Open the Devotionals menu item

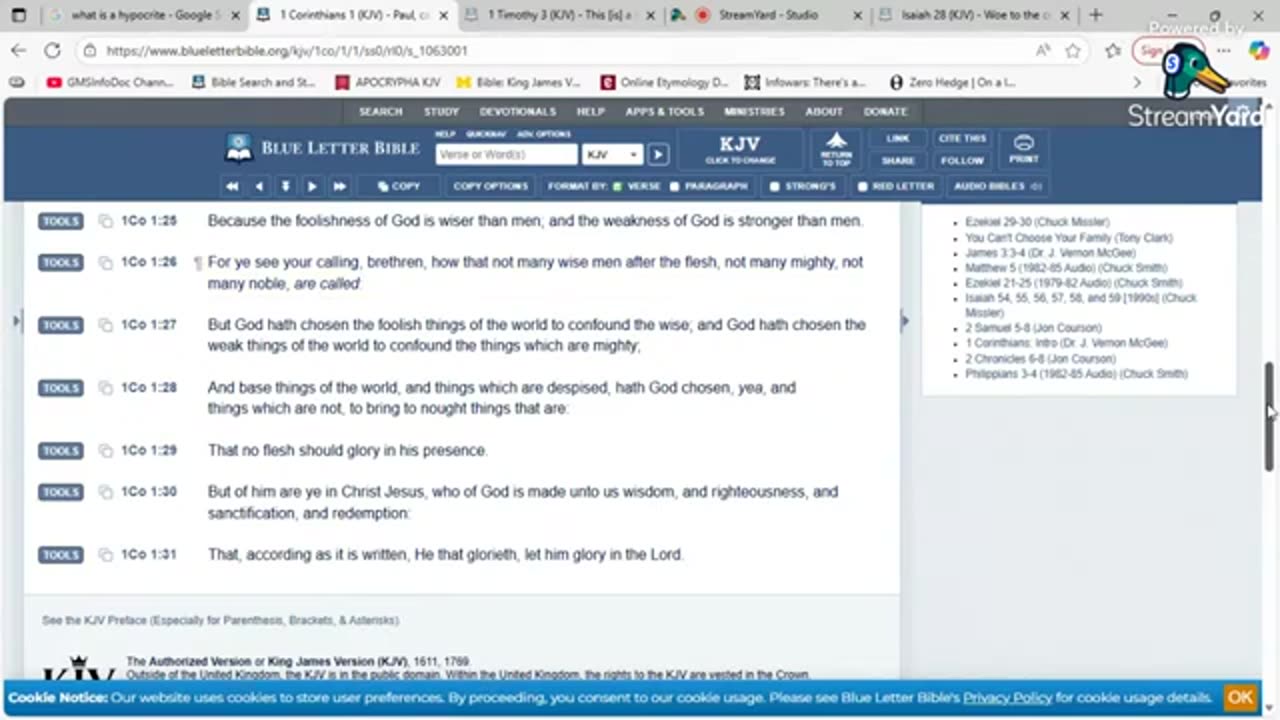click(x=517, y=112)
